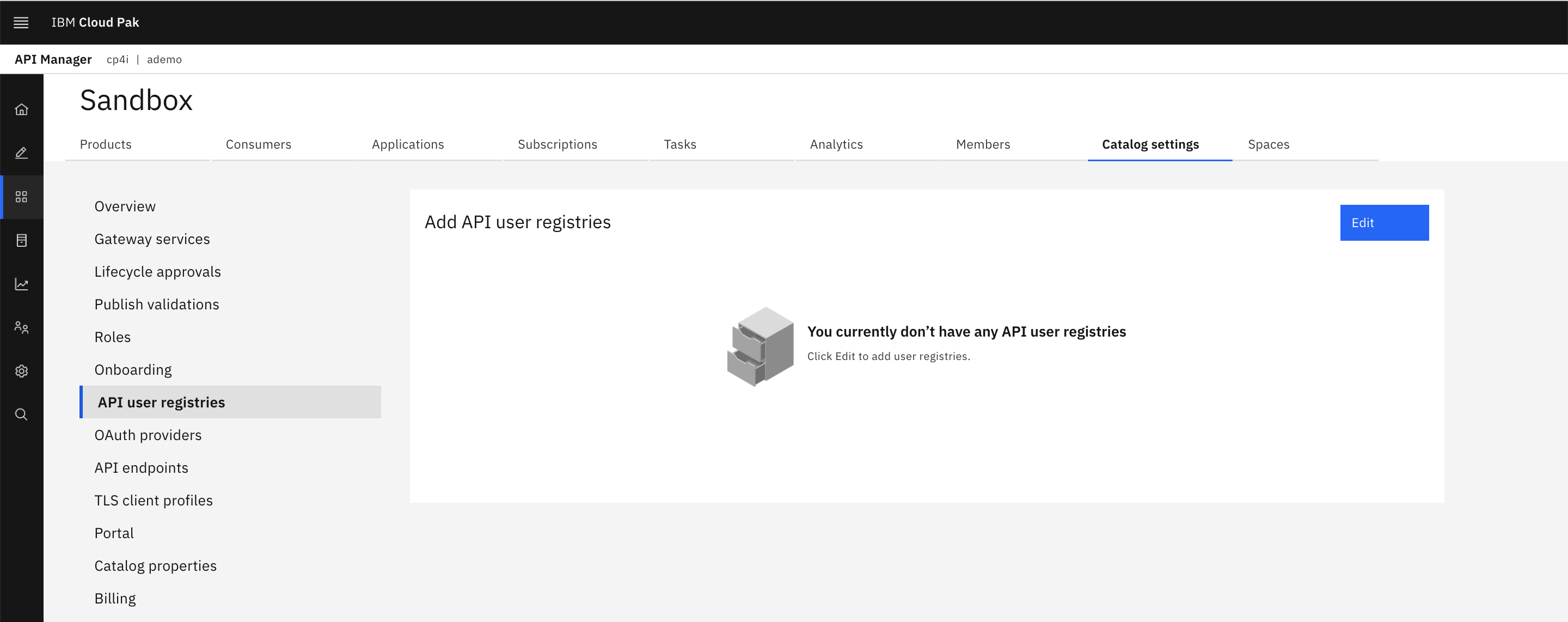Click the Manage catalogs grid icon
Image resolution: width=1568 pixels, height=622 pixels.
21,197
